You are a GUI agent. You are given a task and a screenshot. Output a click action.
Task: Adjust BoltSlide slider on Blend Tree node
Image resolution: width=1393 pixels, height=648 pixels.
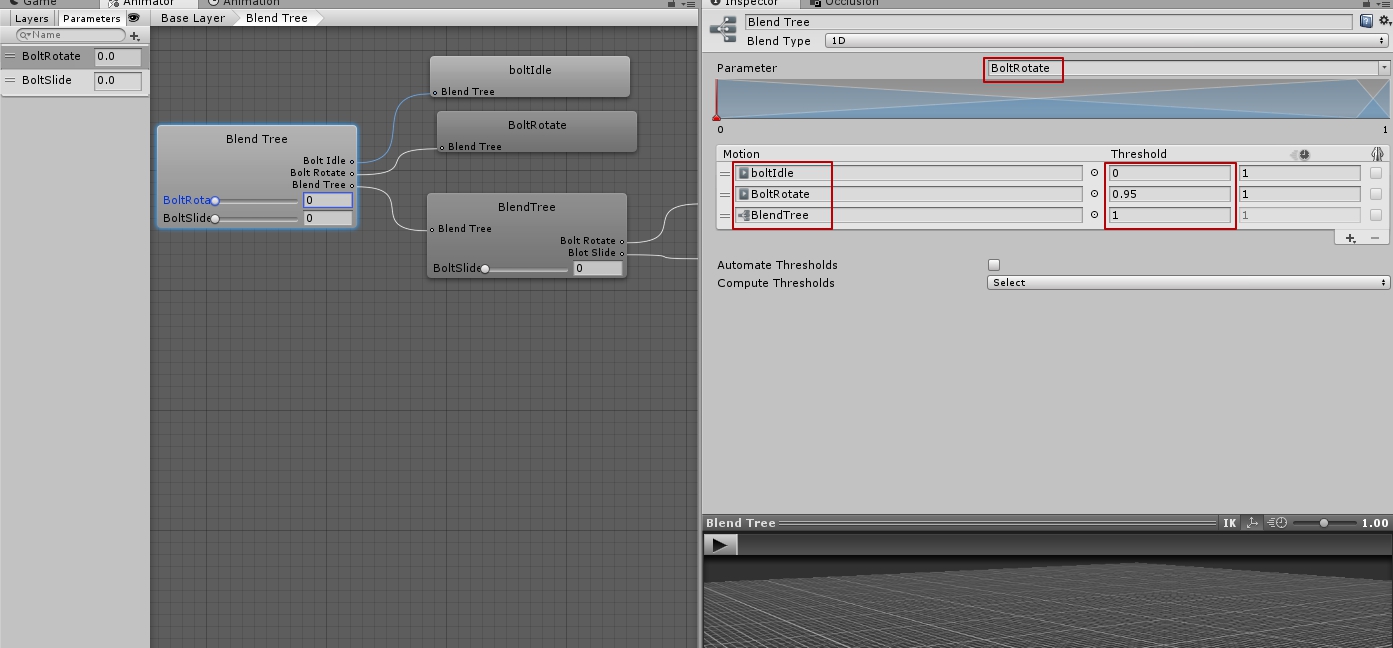255,218
